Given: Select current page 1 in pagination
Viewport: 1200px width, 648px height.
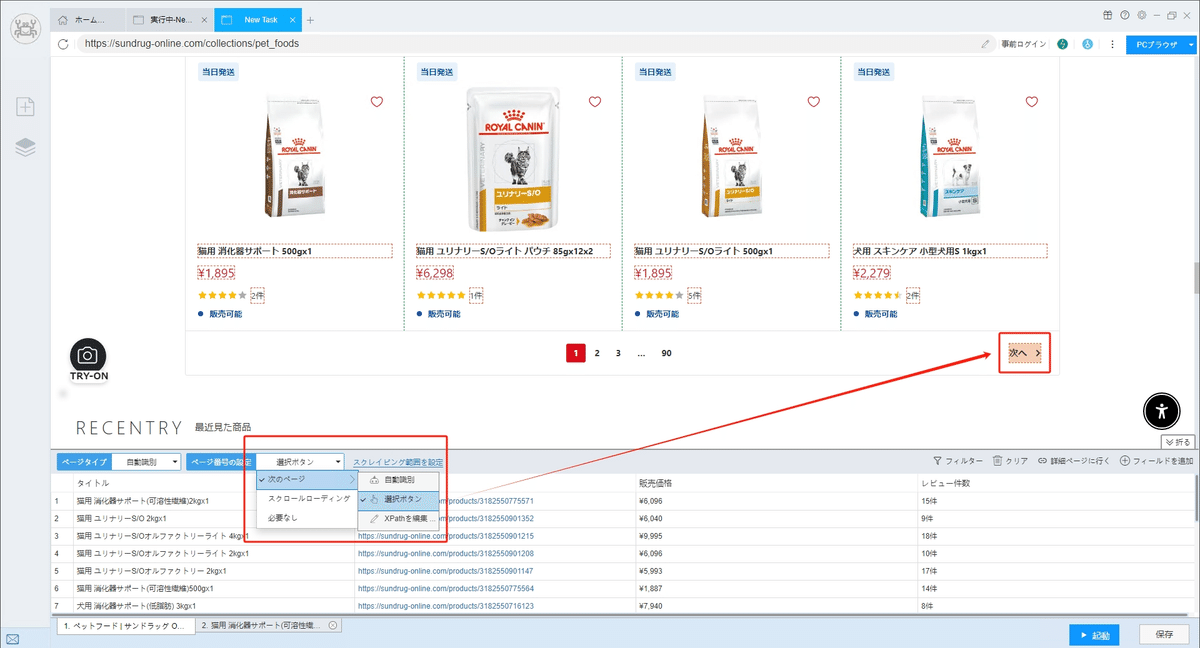Looking at the screenshot, I should tap(576, 353).
